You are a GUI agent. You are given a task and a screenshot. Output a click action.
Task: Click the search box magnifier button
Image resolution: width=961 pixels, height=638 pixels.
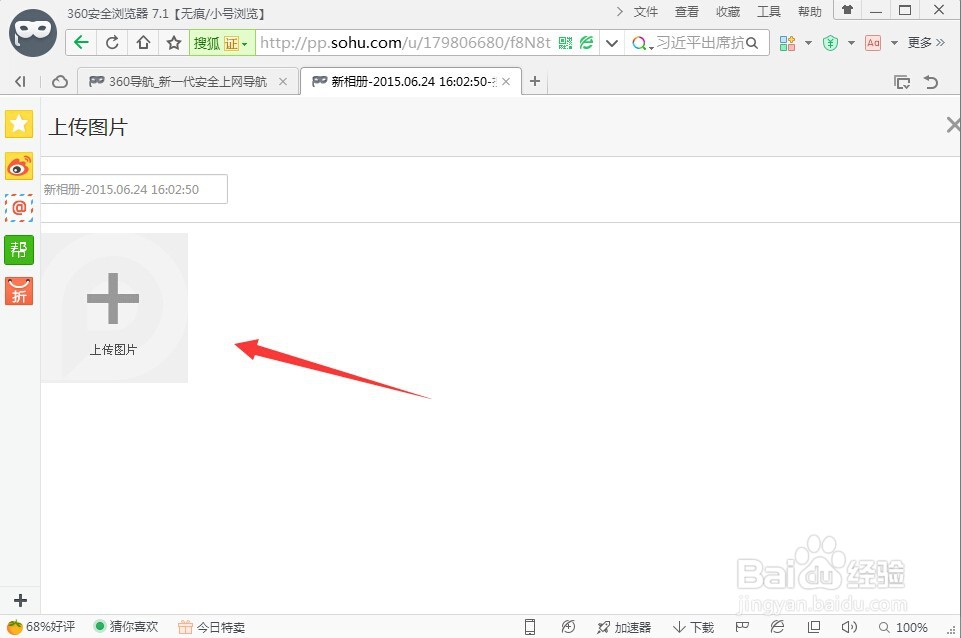pyautogui.click(x=752, y=43)
